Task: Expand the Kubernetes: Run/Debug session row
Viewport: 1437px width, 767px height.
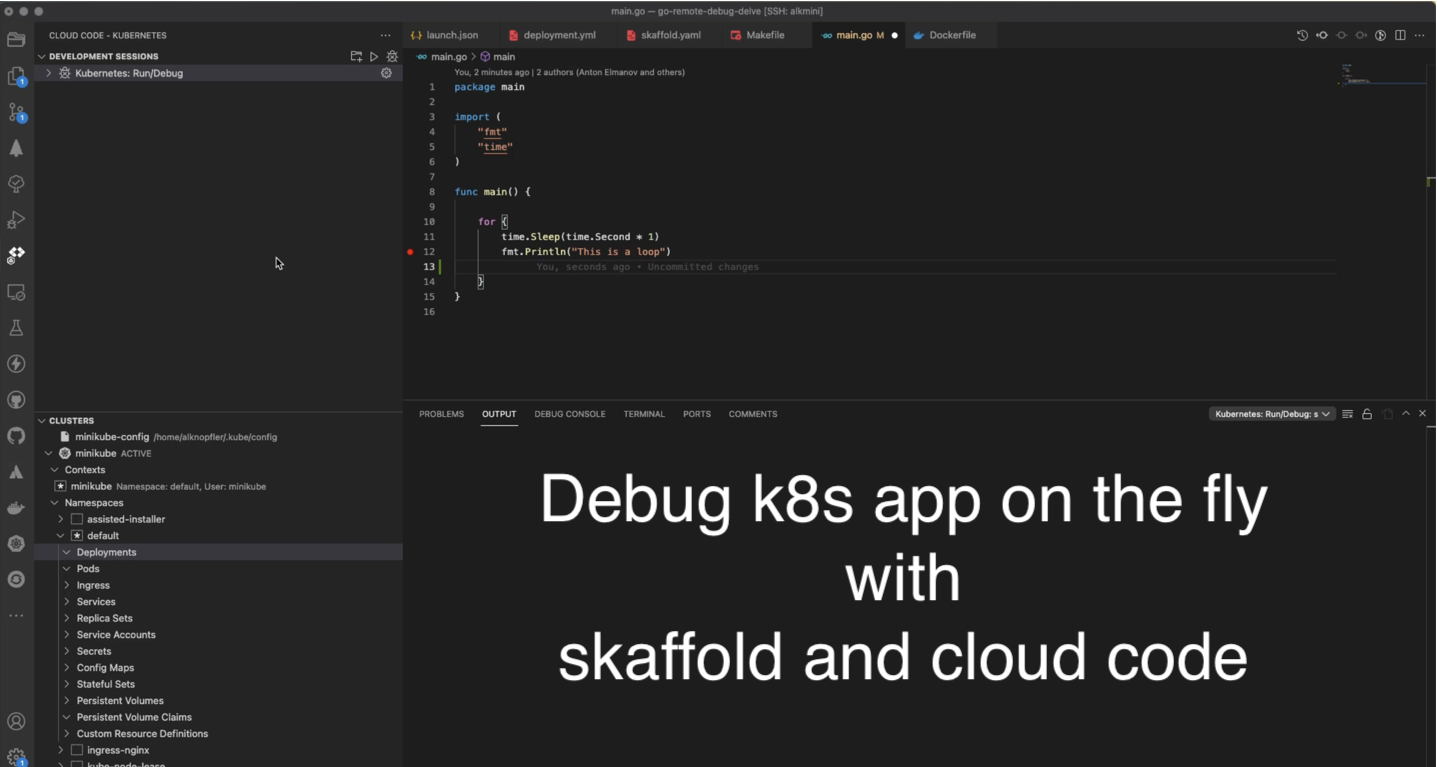Action: click(x=48, y=73)
